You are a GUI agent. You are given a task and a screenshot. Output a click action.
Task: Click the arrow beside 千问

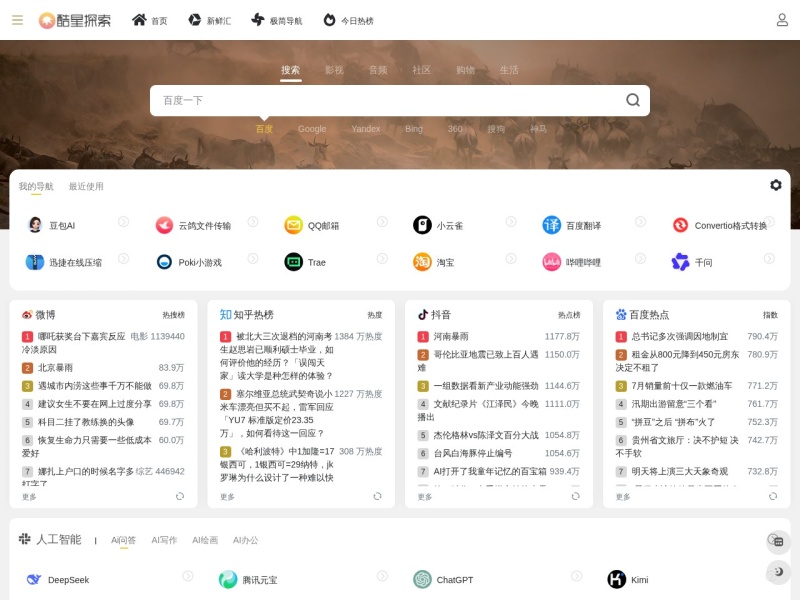click(769, 259)
